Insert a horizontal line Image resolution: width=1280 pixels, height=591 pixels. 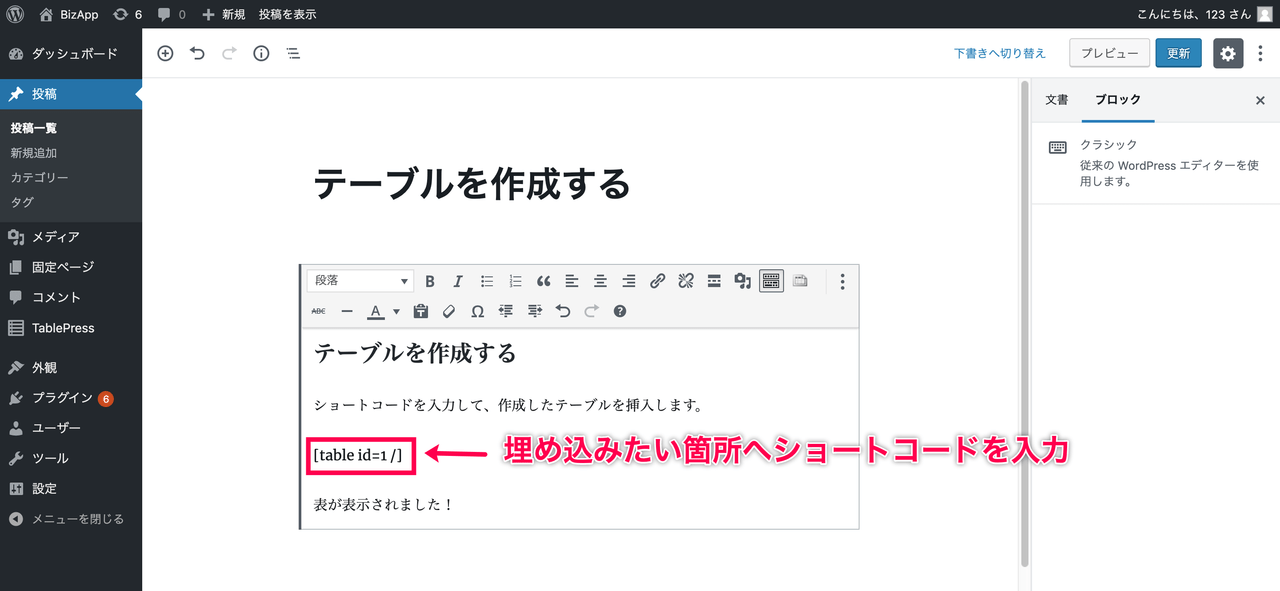click(x=347, y=311)
